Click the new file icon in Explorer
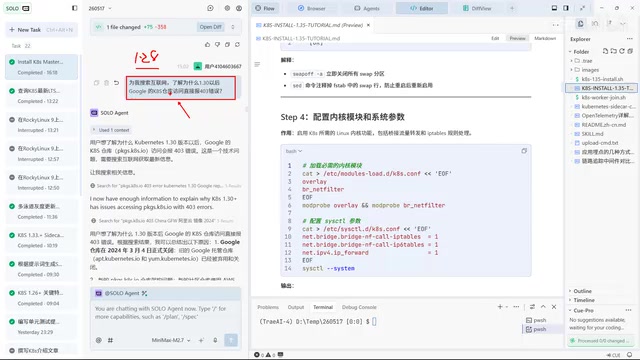Viewport: 640px width, 360px height. point(605,51)
